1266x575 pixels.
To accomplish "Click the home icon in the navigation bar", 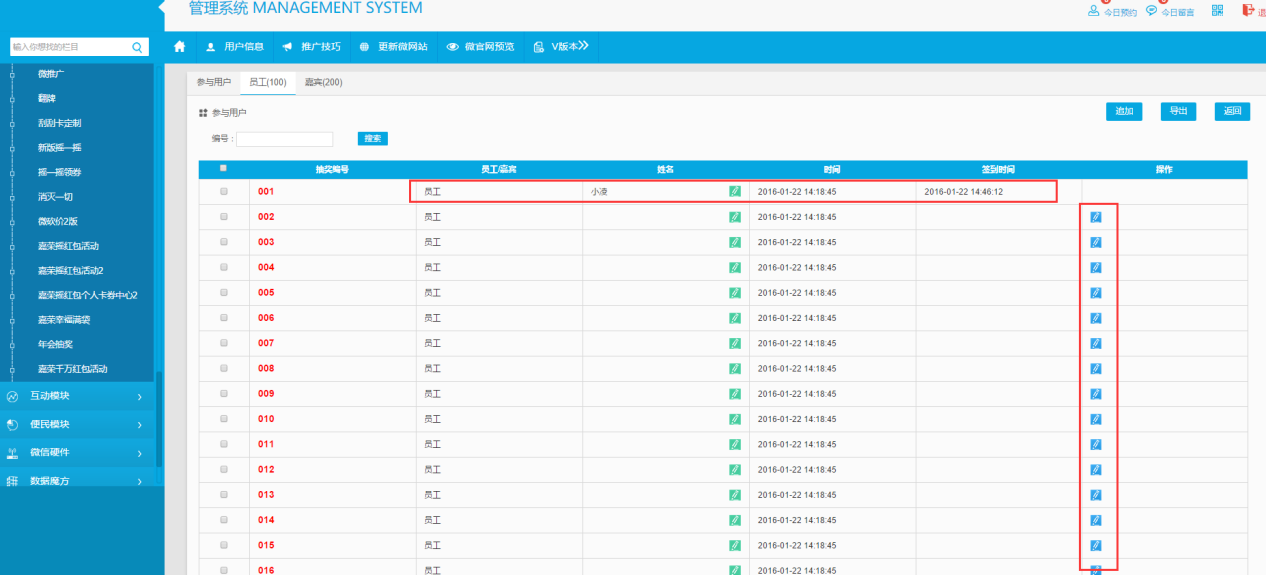I will [180, 47].
